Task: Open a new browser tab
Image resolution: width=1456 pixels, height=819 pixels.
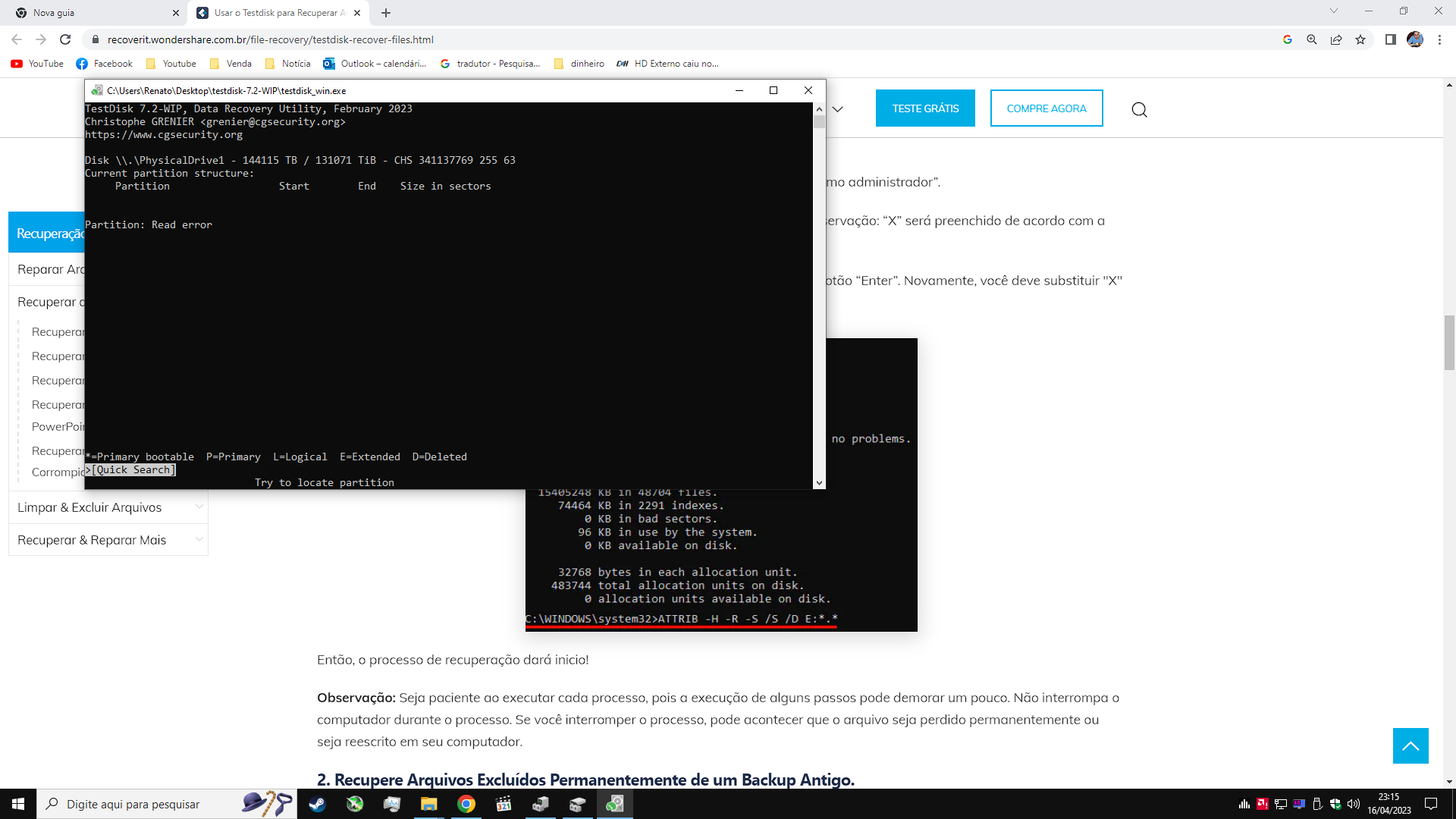Action: [x=386, y=13]
